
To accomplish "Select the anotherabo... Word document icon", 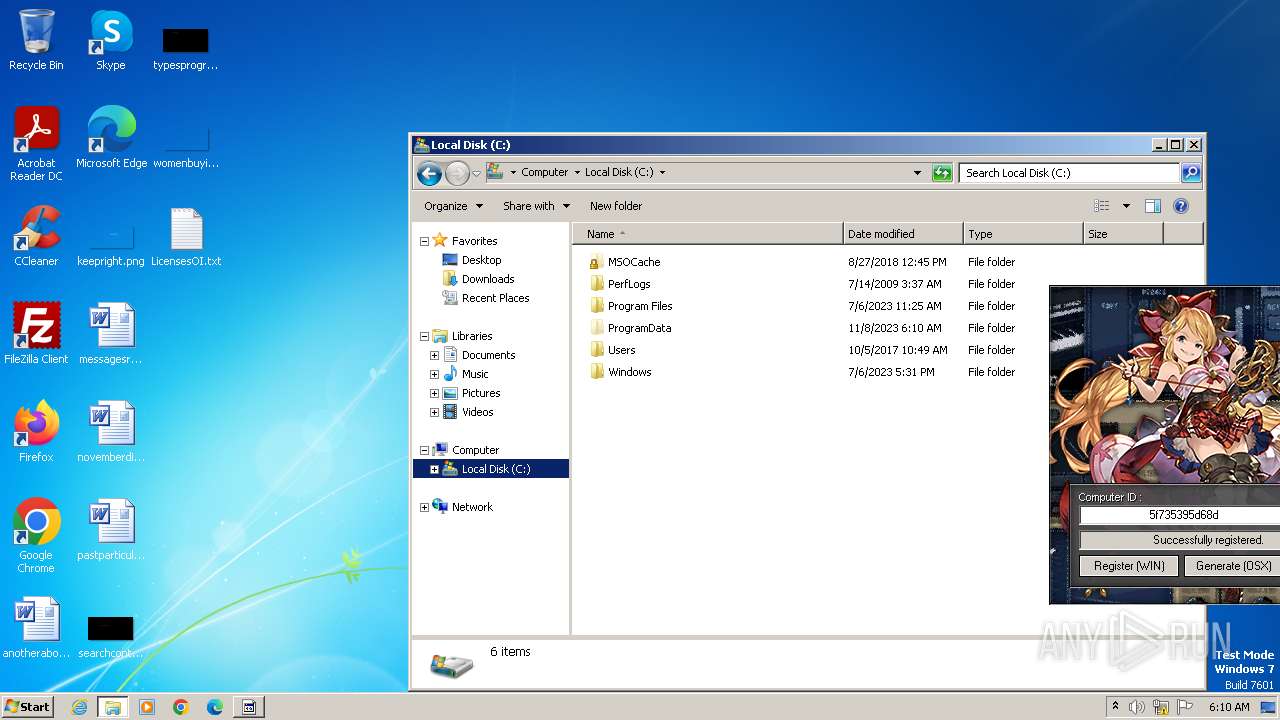I will (x=36, y=628).
